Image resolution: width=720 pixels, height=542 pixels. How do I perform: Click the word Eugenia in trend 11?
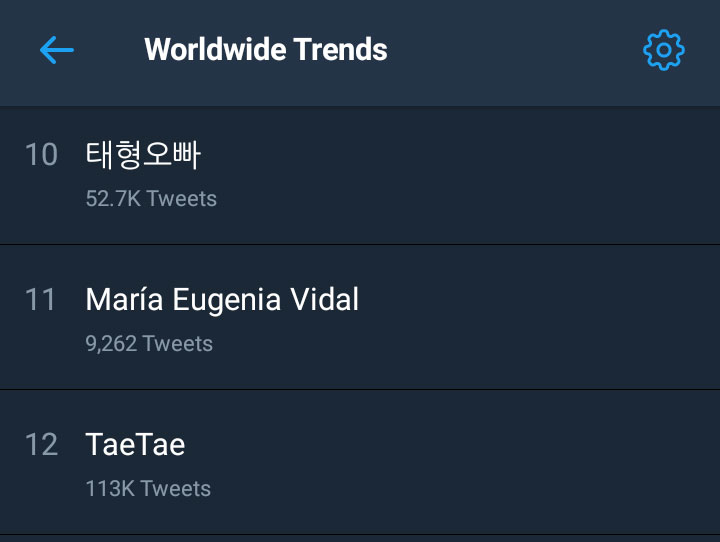click(226, 301)
